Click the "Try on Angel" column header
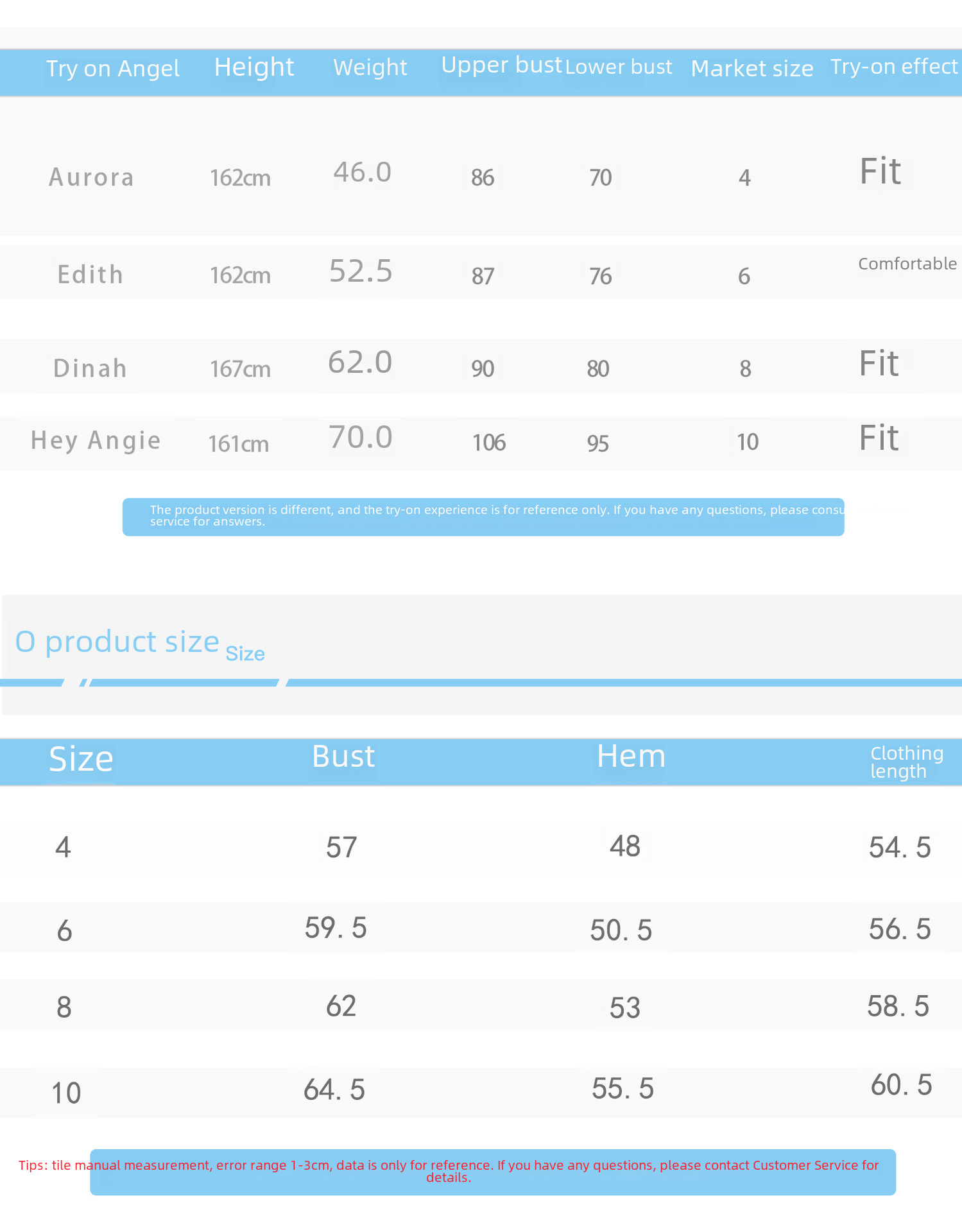Image resolution: width=962 pixels, height=1232 pixels. pyautogui.click(x=113, y=69)
